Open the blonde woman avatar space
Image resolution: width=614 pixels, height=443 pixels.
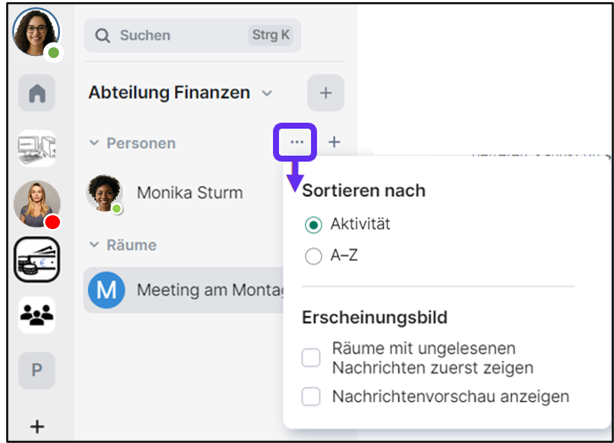pos(36,205)
